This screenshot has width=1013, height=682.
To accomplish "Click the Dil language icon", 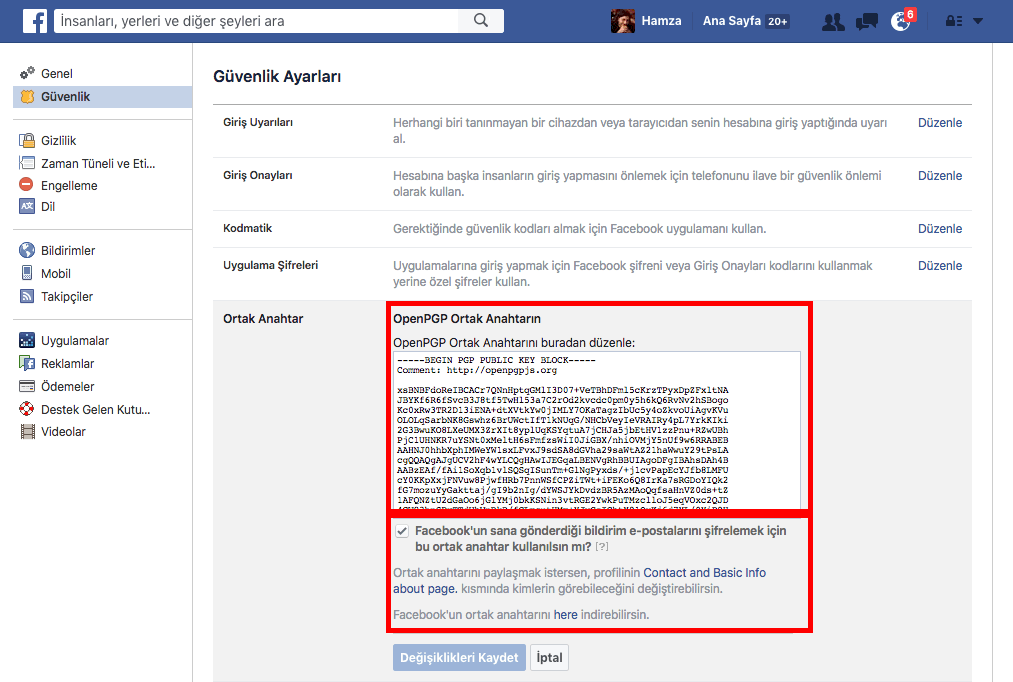I will [x=27, y=206].
